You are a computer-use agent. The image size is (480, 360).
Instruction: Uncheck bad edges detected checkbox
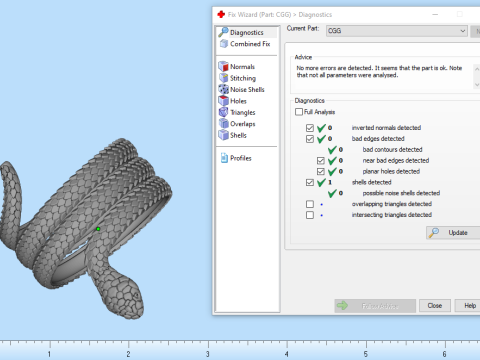310,139
